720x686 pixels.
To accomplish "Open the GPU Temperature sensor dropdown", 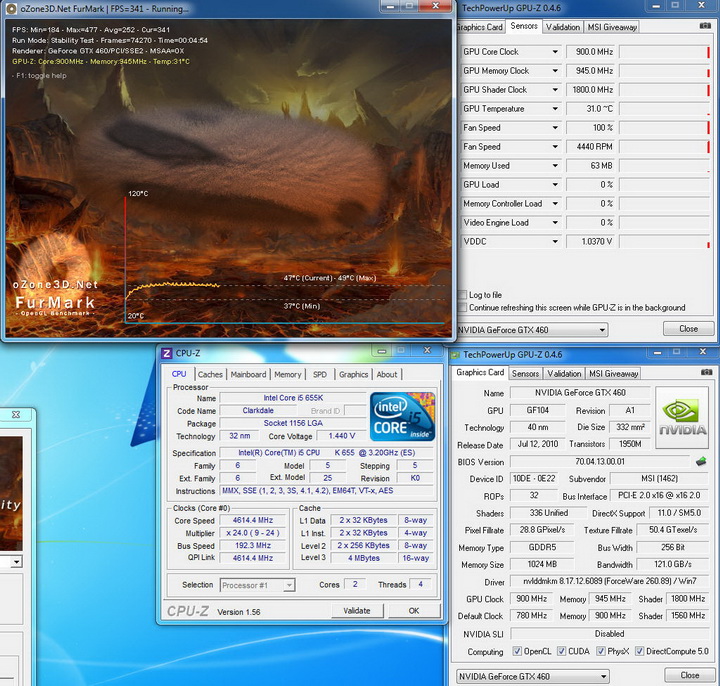I will 555,109.
